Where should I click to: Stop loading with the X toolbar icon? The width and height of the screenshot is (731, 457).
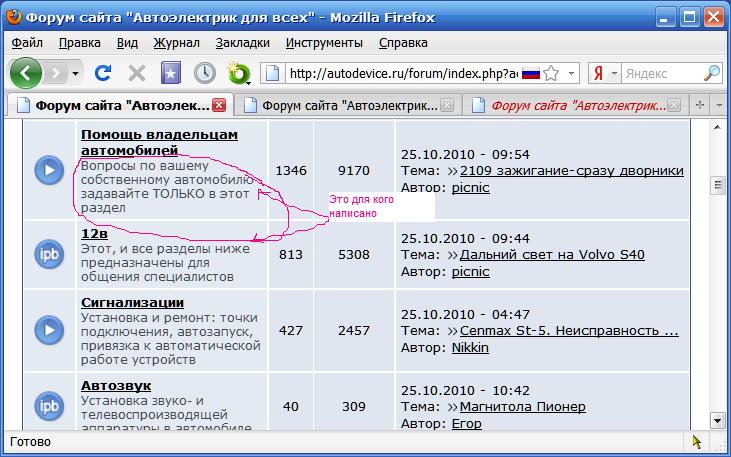[x=137, y=73]
